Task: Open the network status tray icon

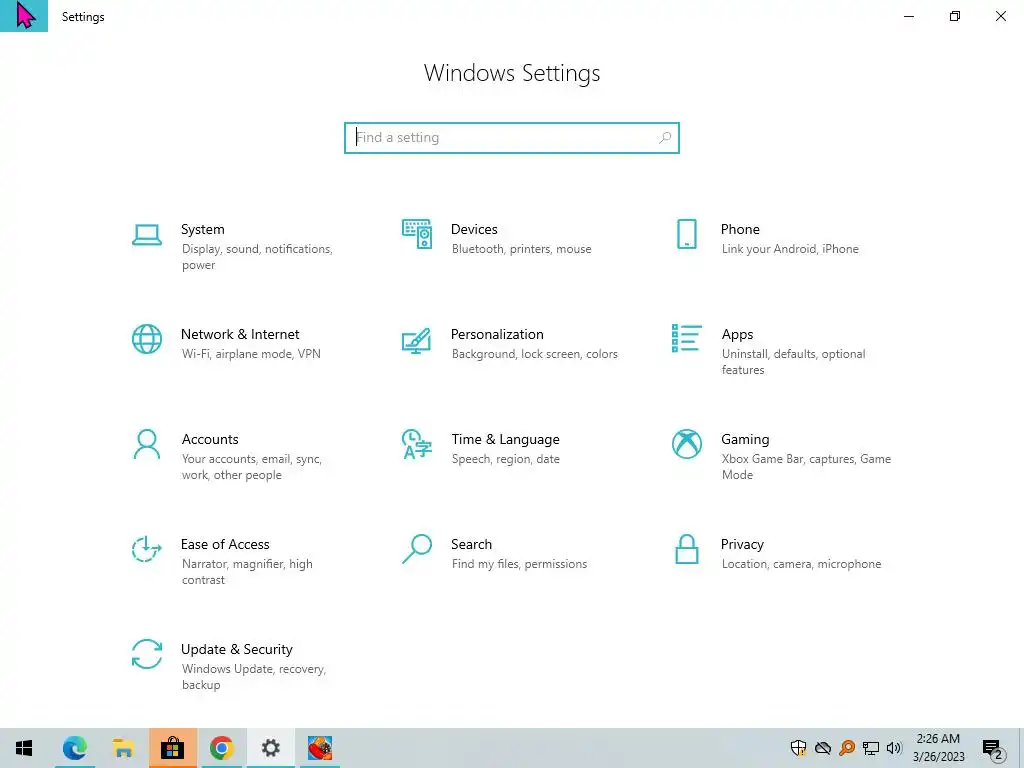Action: click(x=871, y=748)
